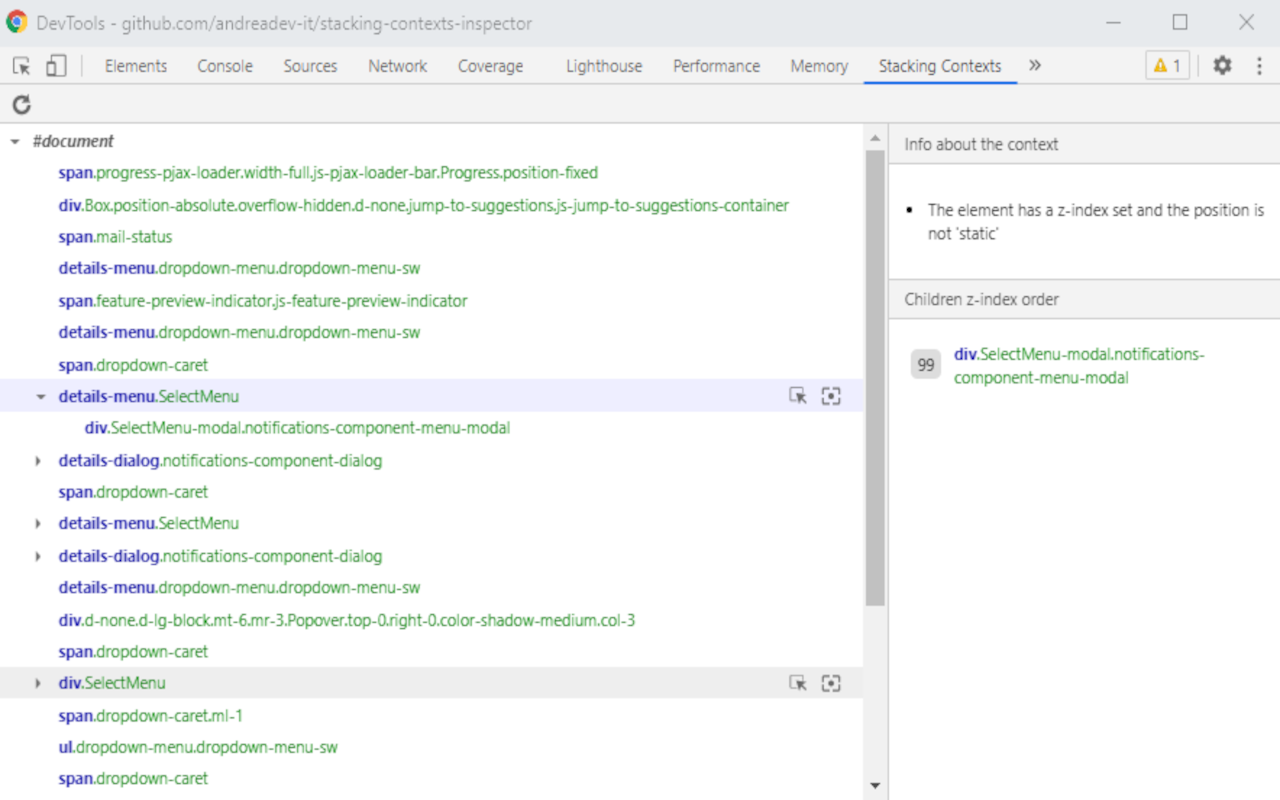The height and width of the screenshot is (800, 1280).
Task: Click the scrollbar down arrow
Action: pyautogui.click(x=875, y=785)
